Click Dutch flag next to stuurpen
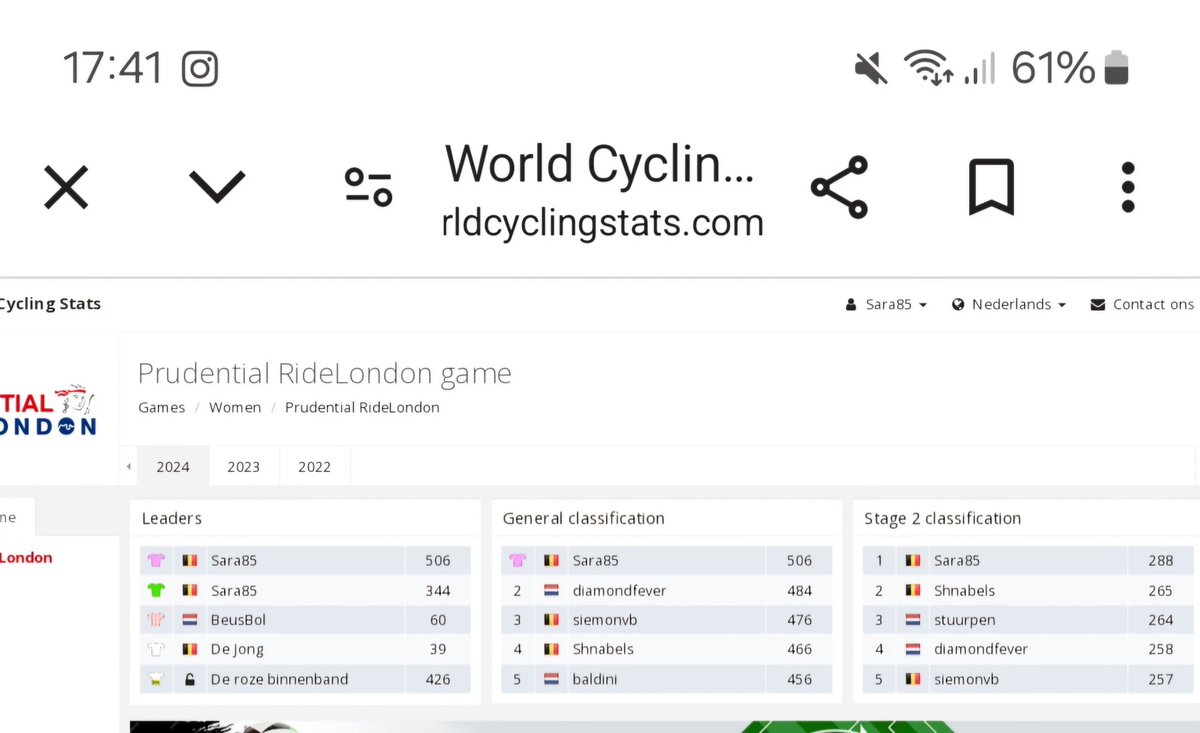1200x733 pixels. [912, 620]
